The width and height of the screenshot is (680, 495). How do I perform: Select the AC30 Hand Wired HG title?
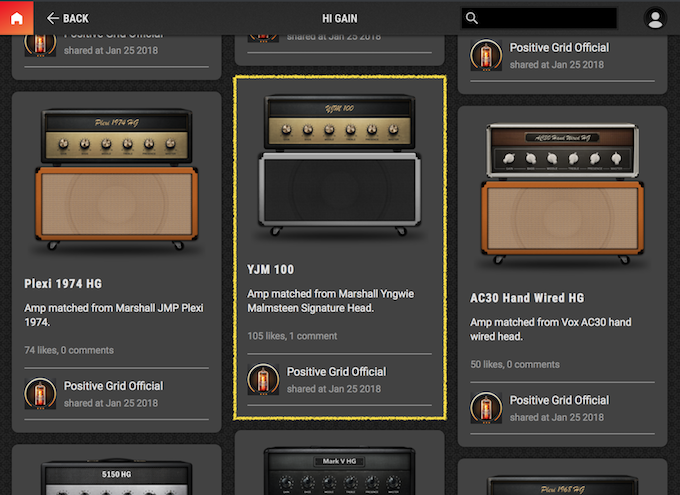click(527, 298)
